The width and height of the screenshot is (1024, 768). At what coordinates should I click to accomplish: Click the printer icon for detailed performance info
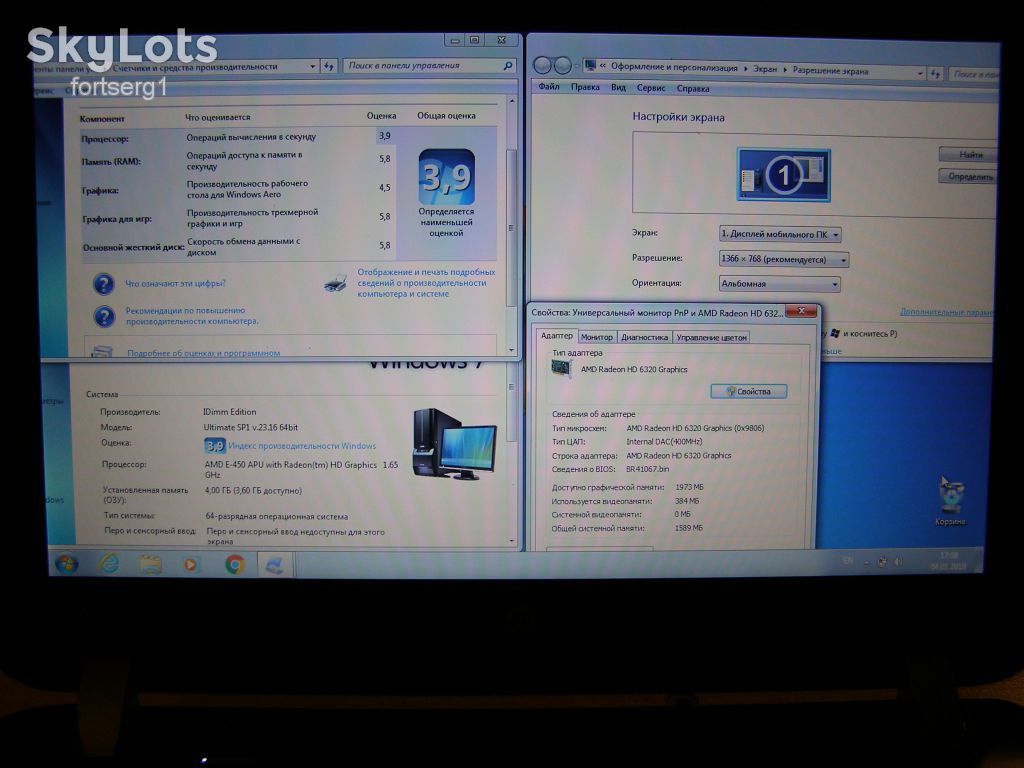click(335, 283)
